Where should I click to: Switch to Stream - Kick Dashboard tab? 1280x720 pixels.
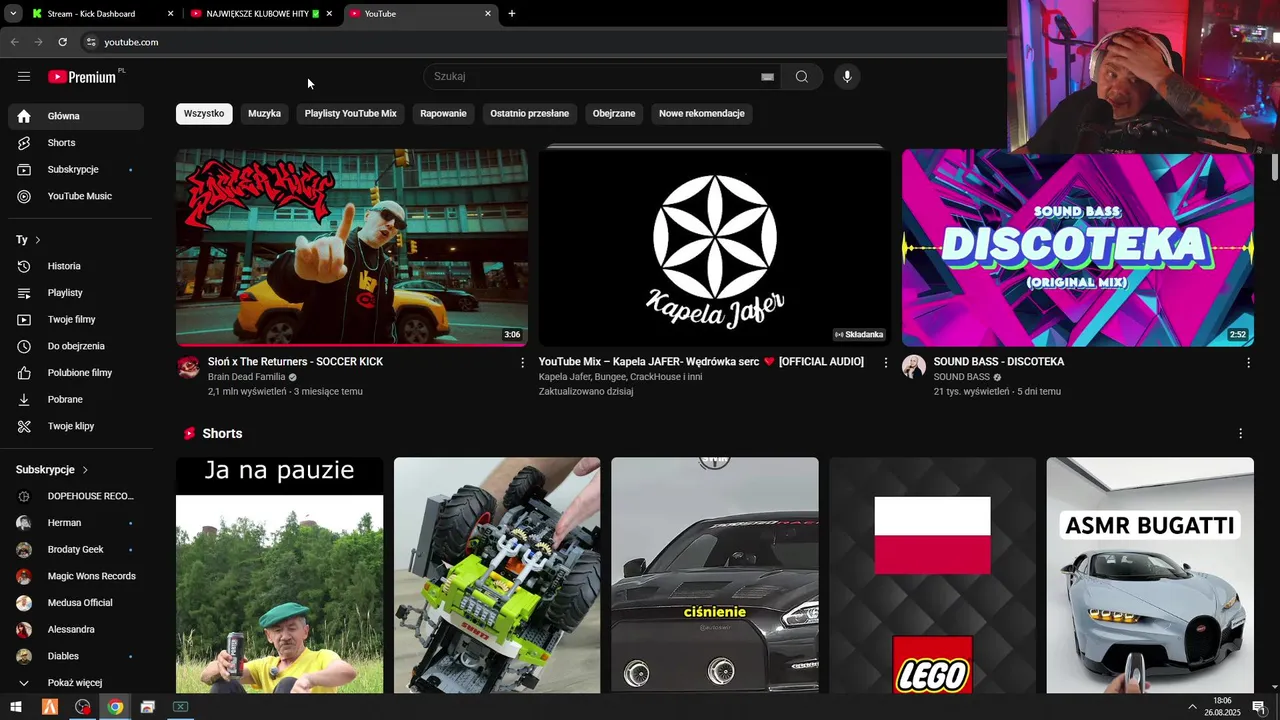pyautogui.click(x=103, y=14)
